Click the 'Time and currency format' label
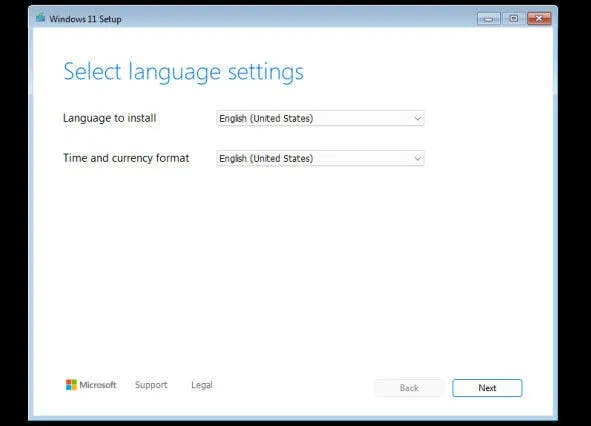The image size is (591, 426). tap(126, 158)
